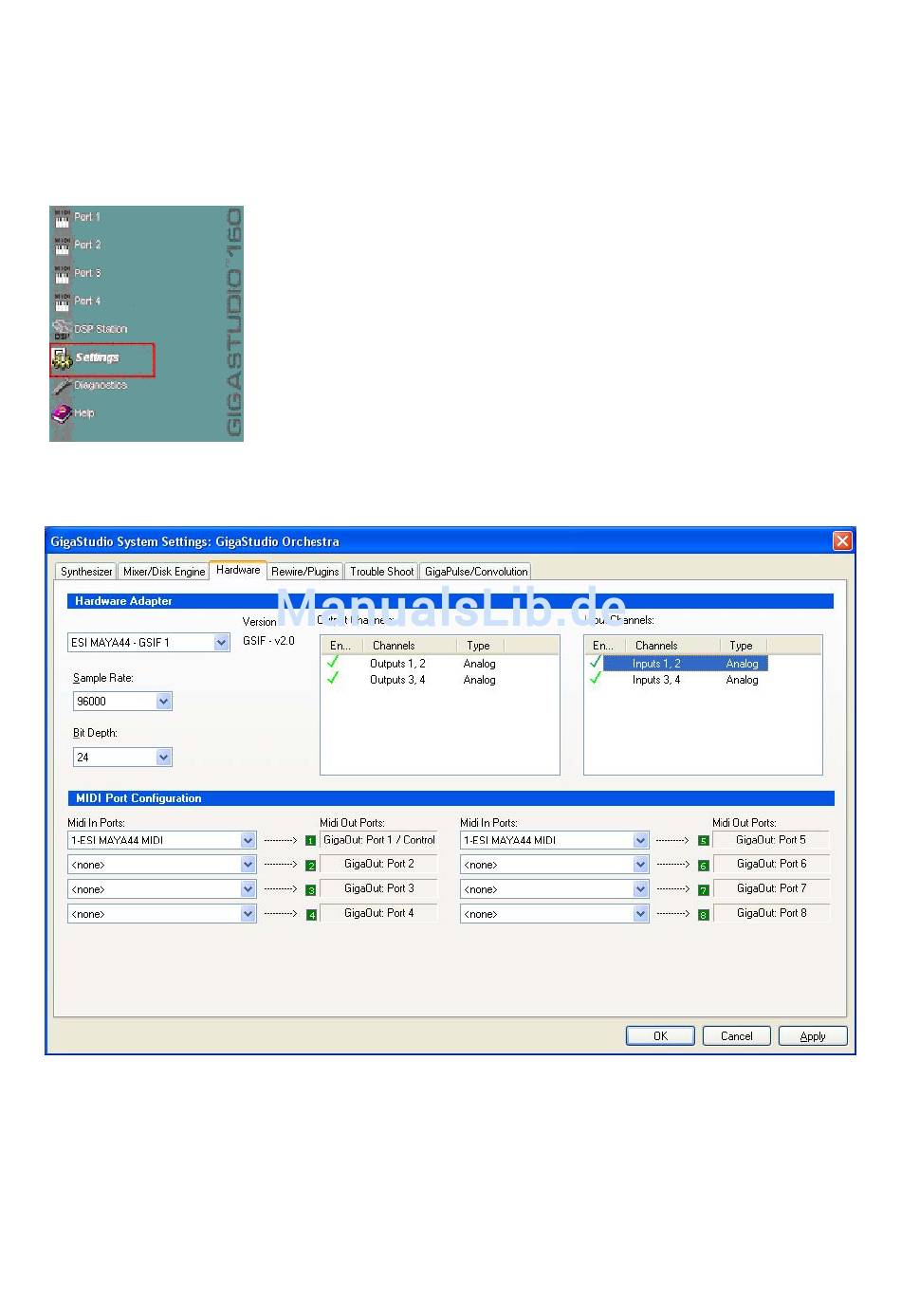Select the highlighted 'Inputs 1, 2' row

coord(686,664)
